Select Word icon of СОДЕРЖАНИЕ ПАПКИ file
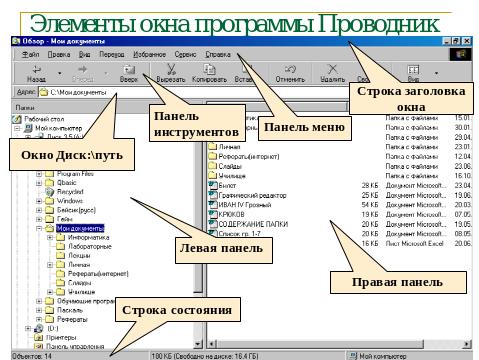Screen dimensions: 479x360 pyautogui.click(x=213, y=224)
